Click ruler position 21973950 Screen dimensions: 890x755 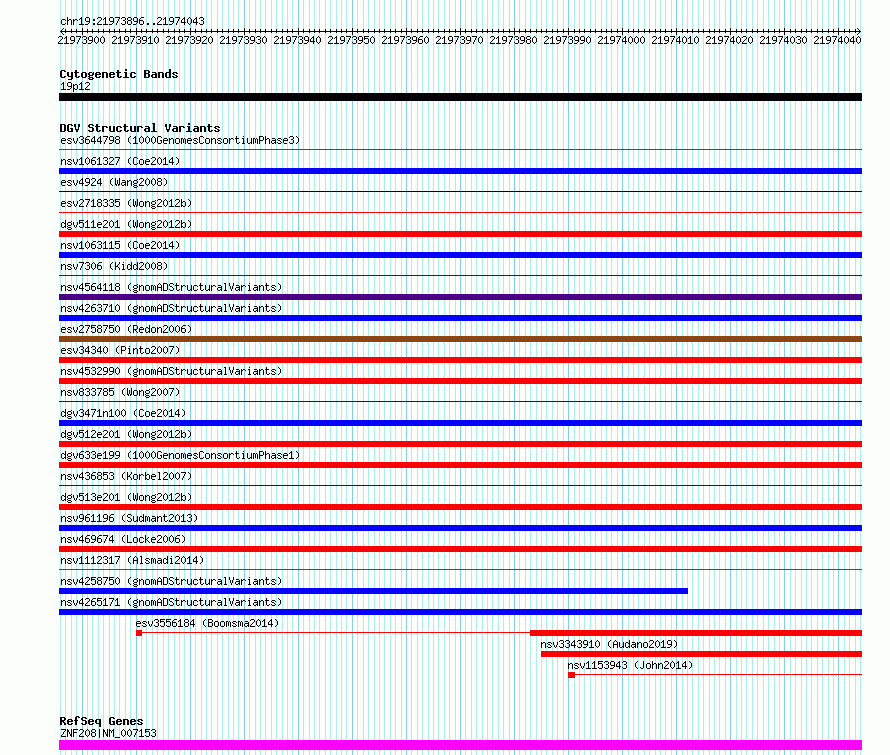351,40
